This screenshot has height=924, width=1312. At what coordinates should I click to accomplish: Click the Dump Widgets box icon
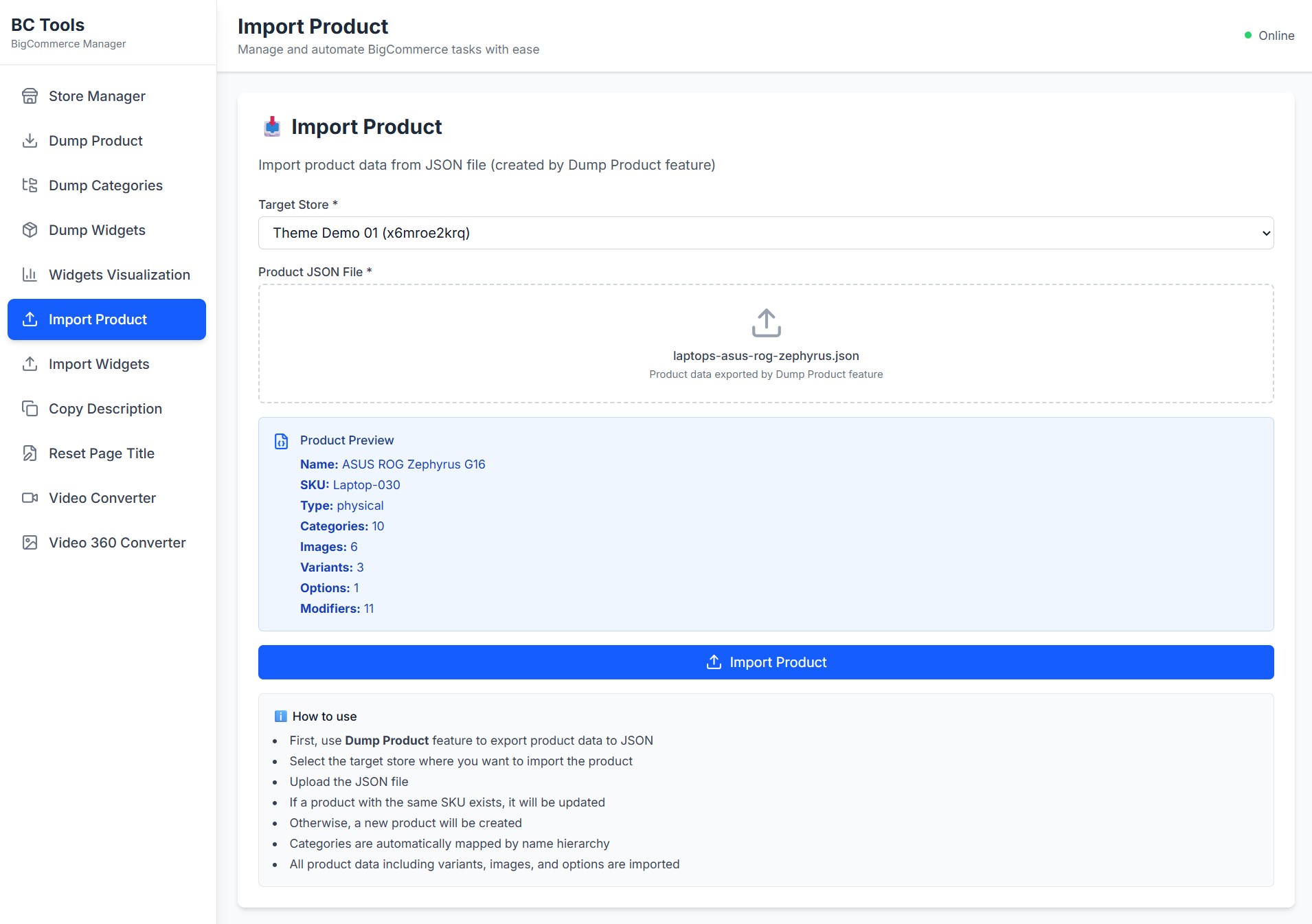pos(30,229)
